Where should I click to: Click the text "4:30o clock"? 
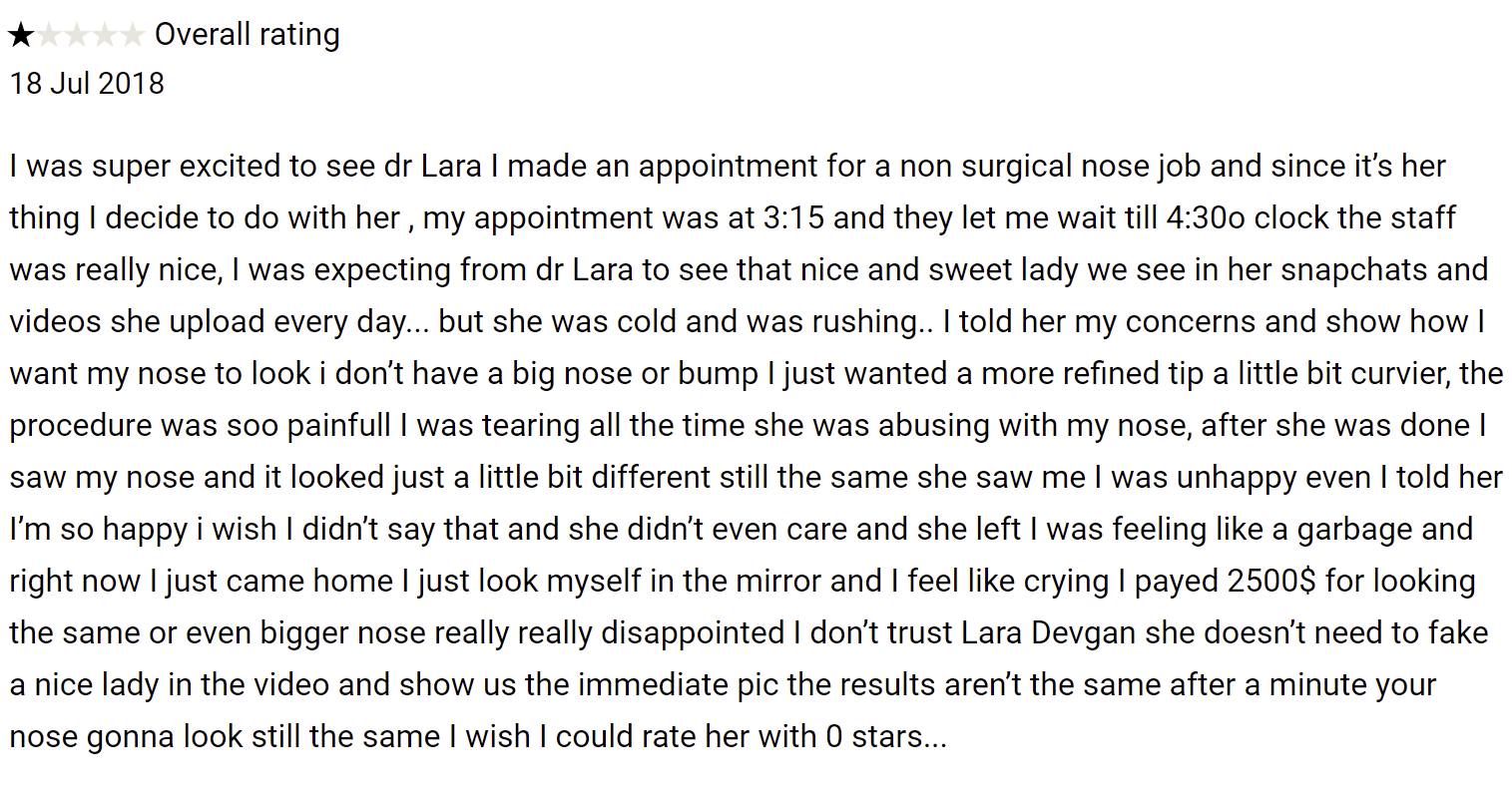click(x=1245, y=217)
